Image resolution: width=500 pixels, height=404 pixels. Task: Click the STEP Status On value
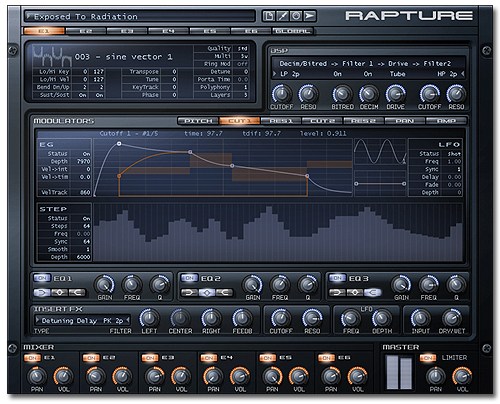(86, 218)
